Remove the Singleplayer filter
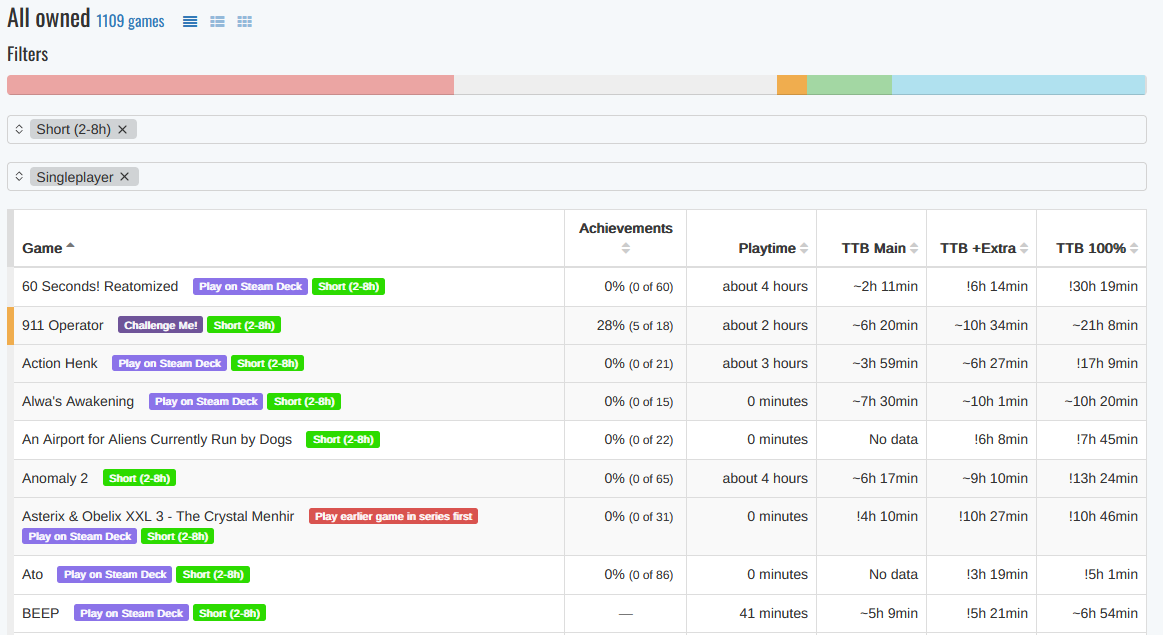 pyautogui.click(x=125, y=177)
